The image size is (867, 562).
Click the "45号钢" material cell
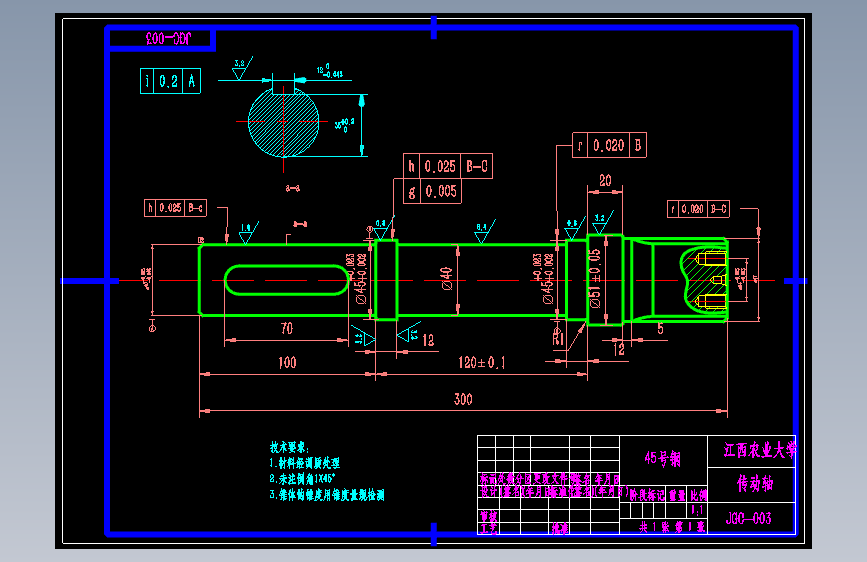point(663,459)
